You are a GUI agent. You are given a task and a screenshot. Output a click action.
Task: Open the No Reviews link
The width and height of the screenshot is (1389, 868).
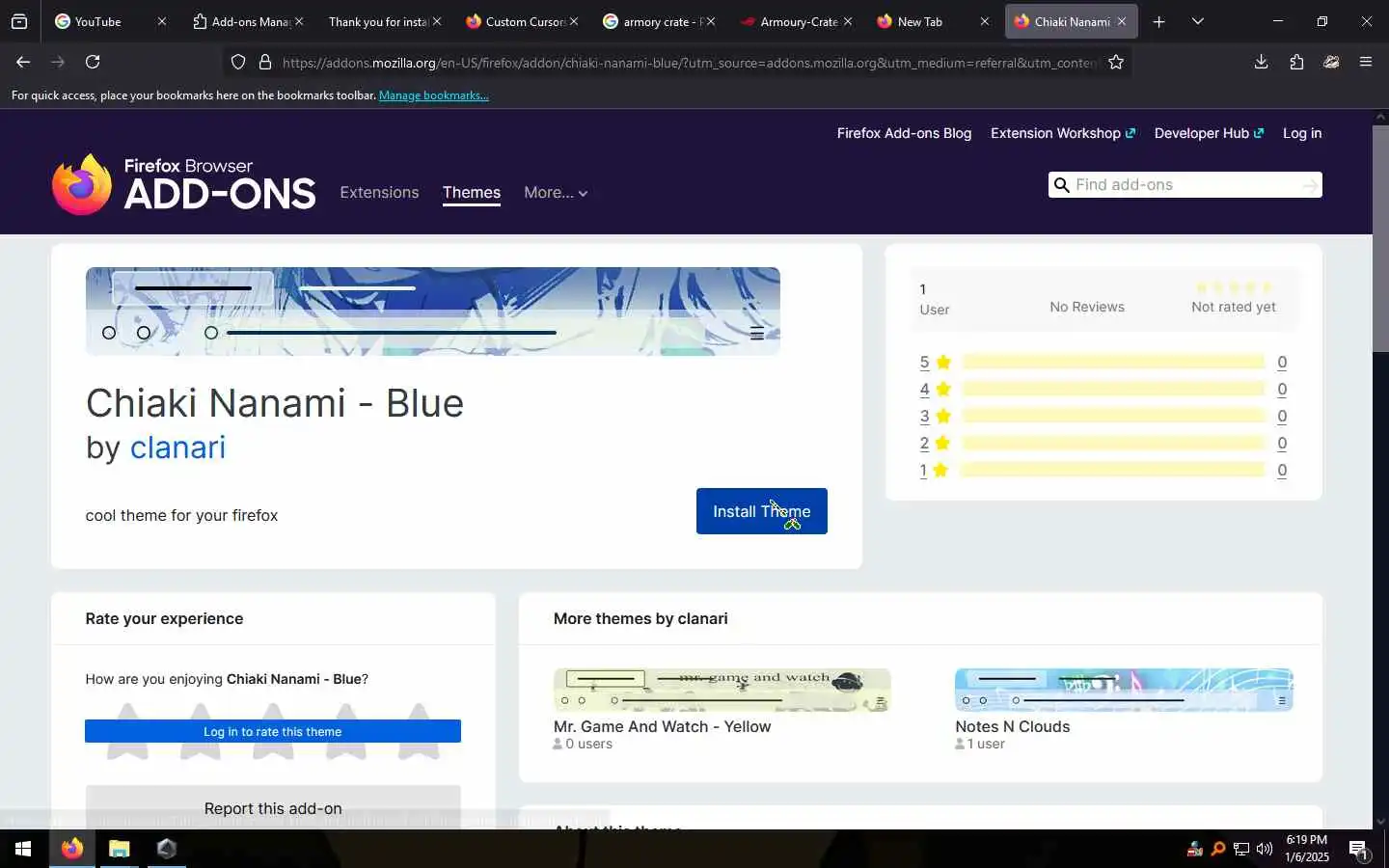1087,307
